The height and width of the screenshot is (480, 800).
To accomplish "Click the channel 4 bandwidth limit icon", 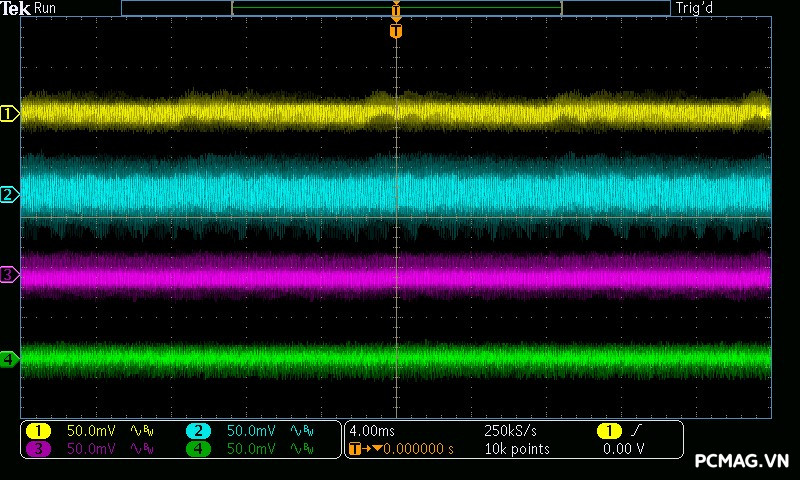I will (x=302, y=449).
